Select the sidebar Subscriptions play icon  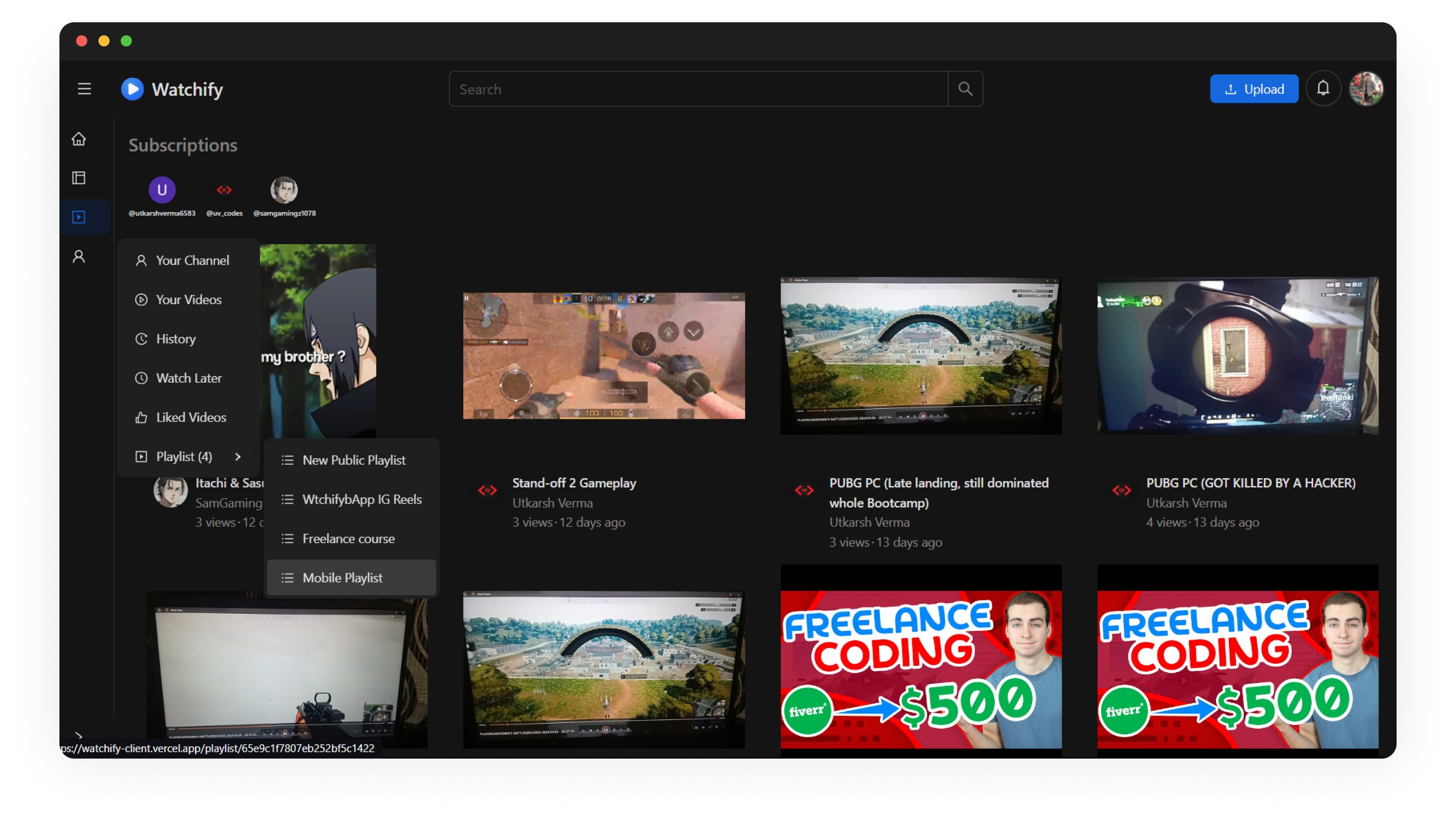(78, 217)
